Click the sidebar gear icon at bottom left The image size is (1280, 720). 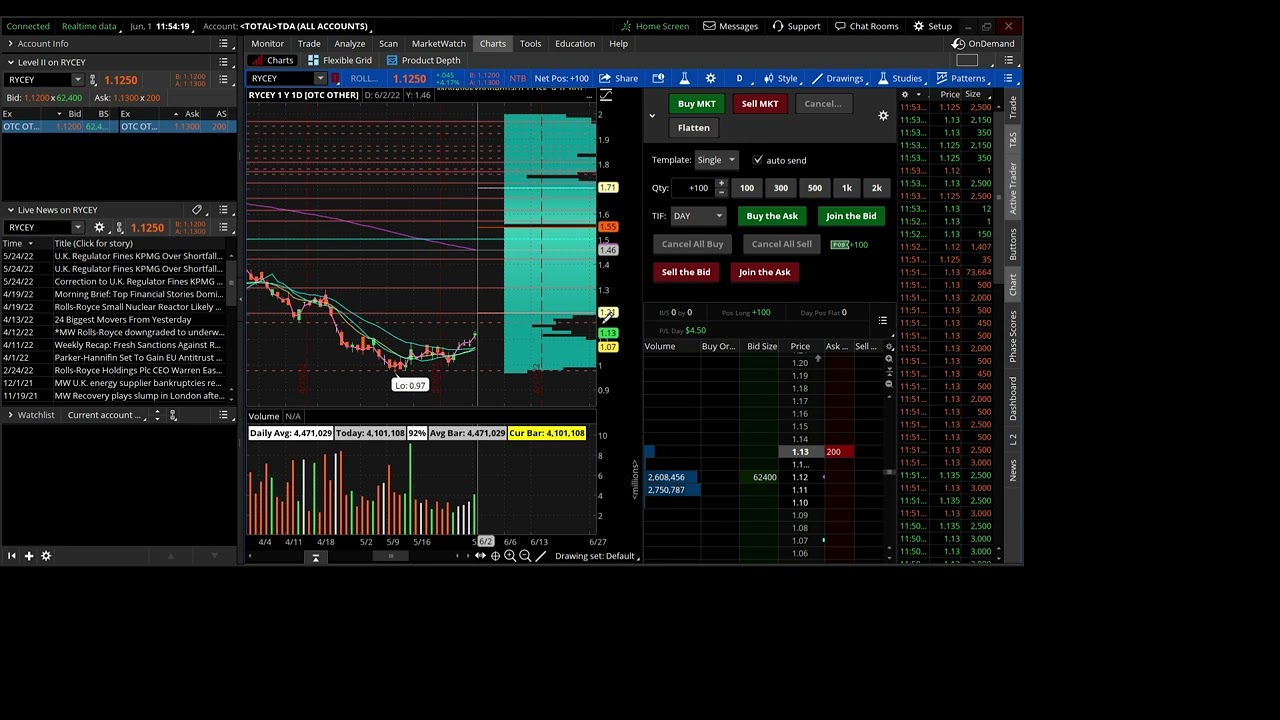point(46,556)
